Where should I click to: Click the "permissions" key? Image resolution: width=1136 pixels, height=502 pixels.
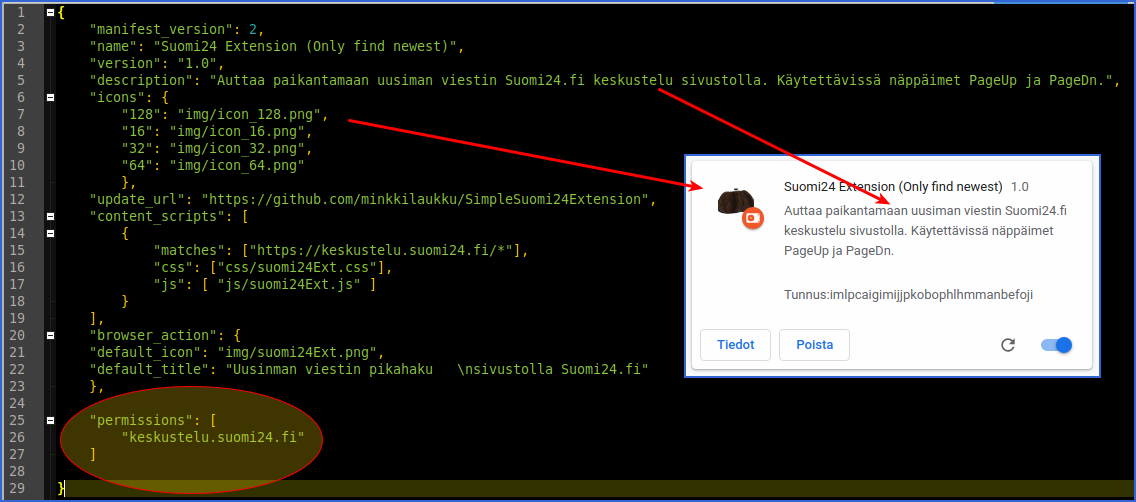(141, 420)
